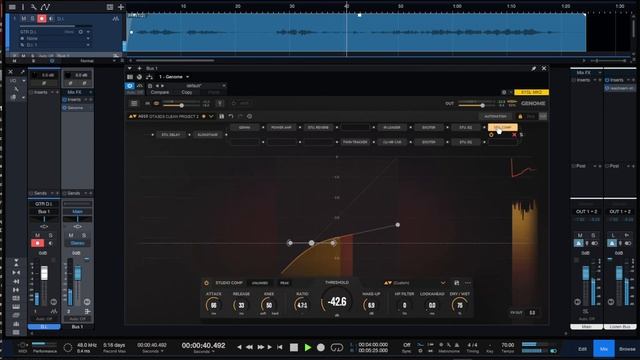Image resolution: width=640 pixels, height=360 pixels.
Task: Select the Listen Bus channel tab
Action: point(620,327)
